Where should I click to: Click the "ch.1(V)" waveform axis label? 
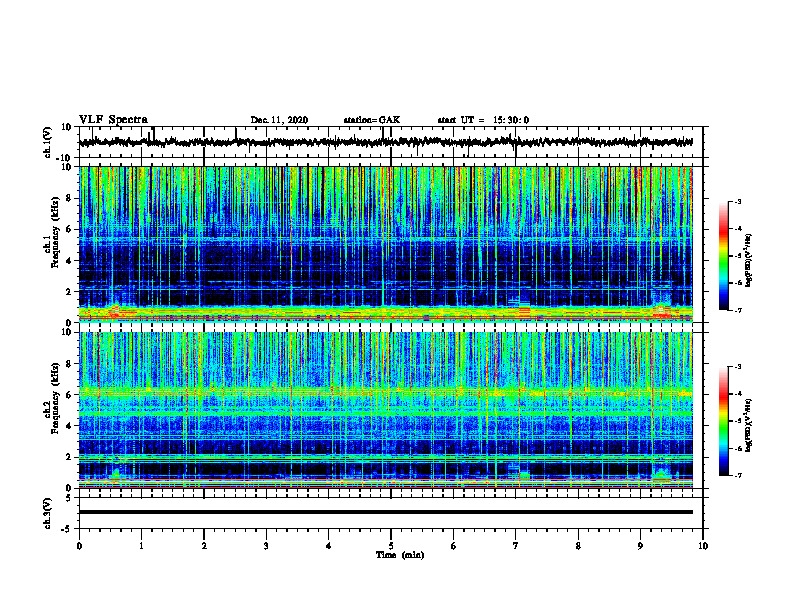pyautogui.click(x=48, y=142)
